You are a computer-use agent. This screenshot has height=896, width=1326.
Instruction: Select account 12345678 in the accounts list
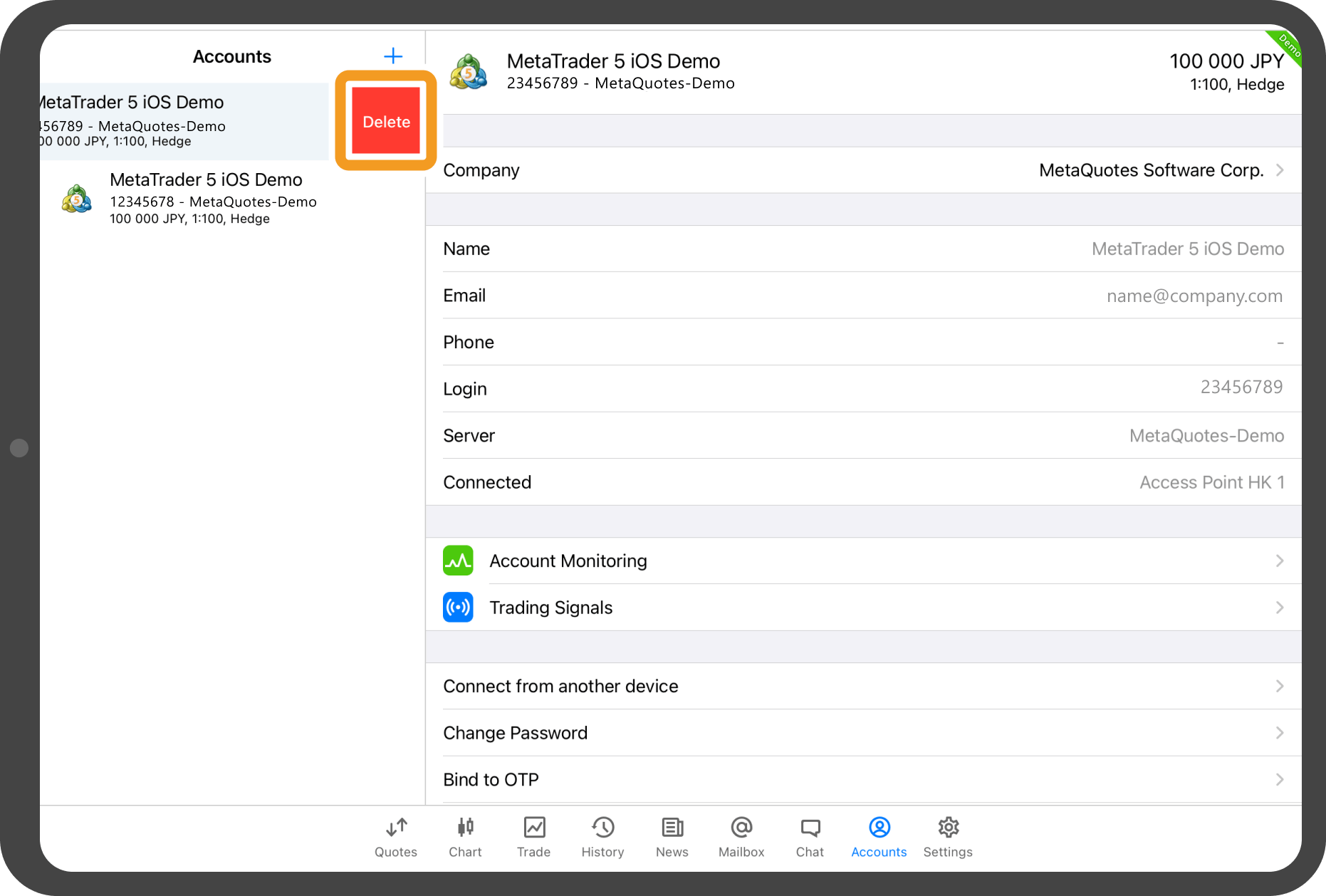(x=233, y=199)
